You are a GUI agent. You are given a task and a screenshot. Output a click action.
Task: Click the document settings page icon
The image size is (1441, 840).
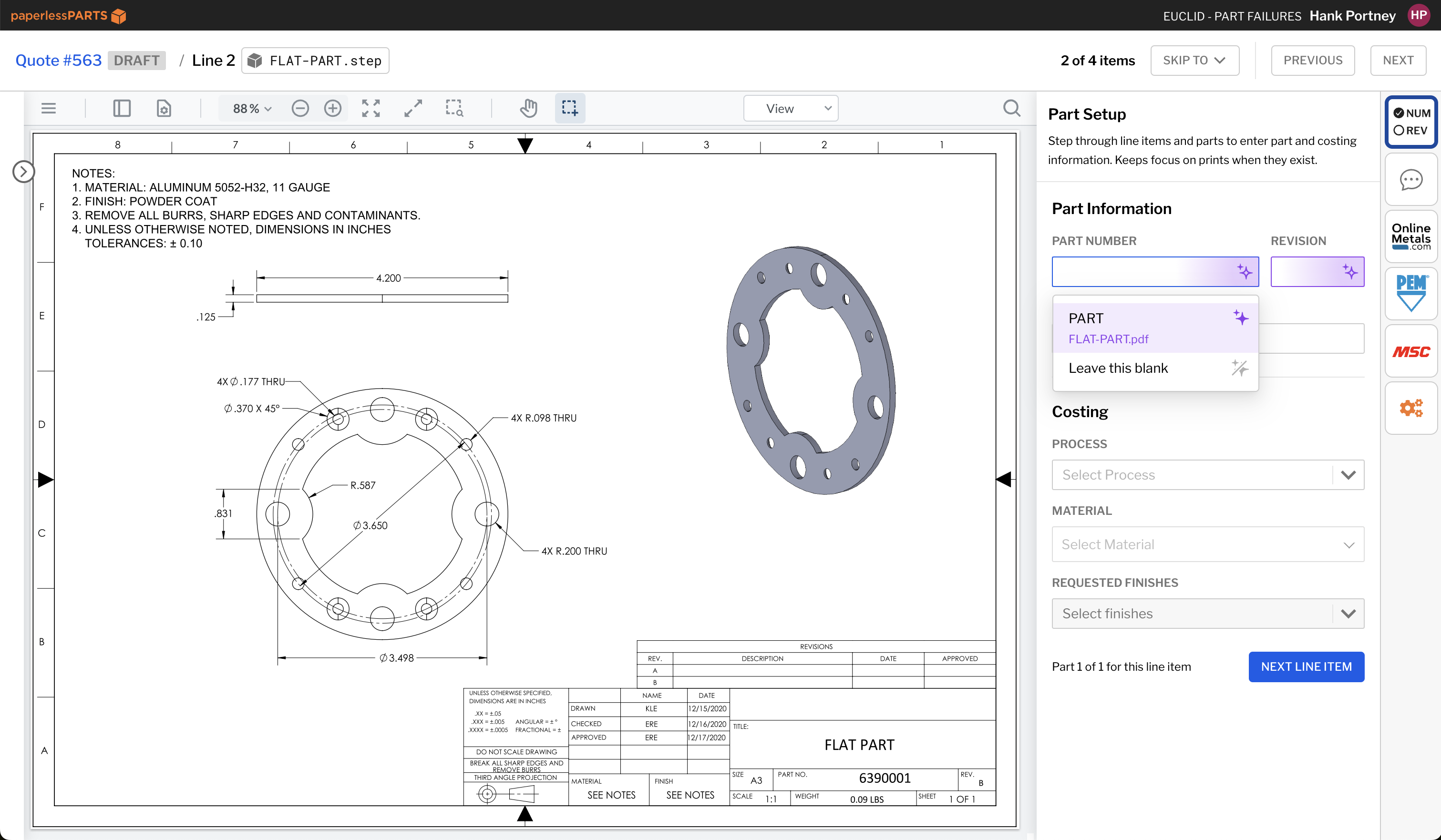pos(164,108)
